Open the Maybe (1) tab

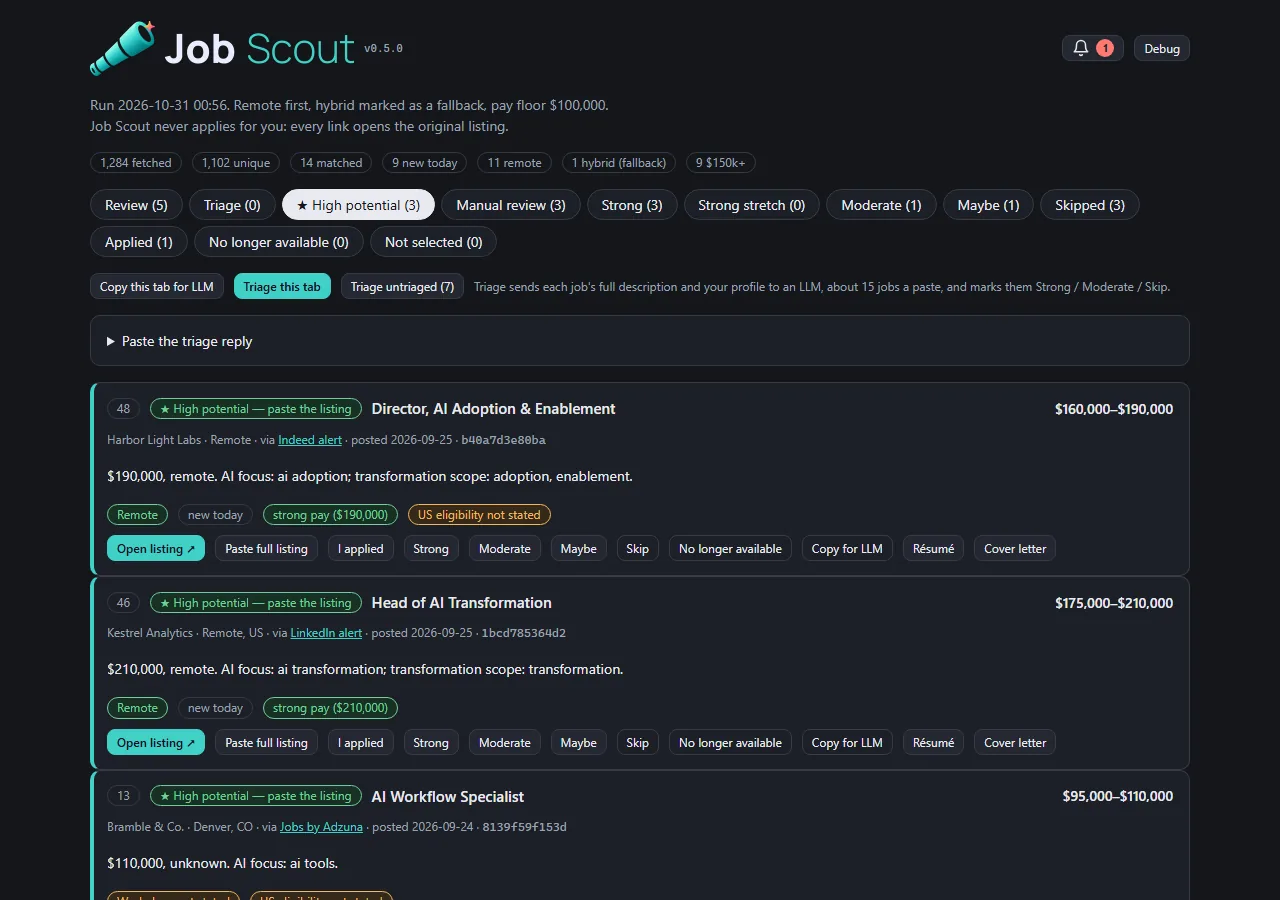coord(988,205)
